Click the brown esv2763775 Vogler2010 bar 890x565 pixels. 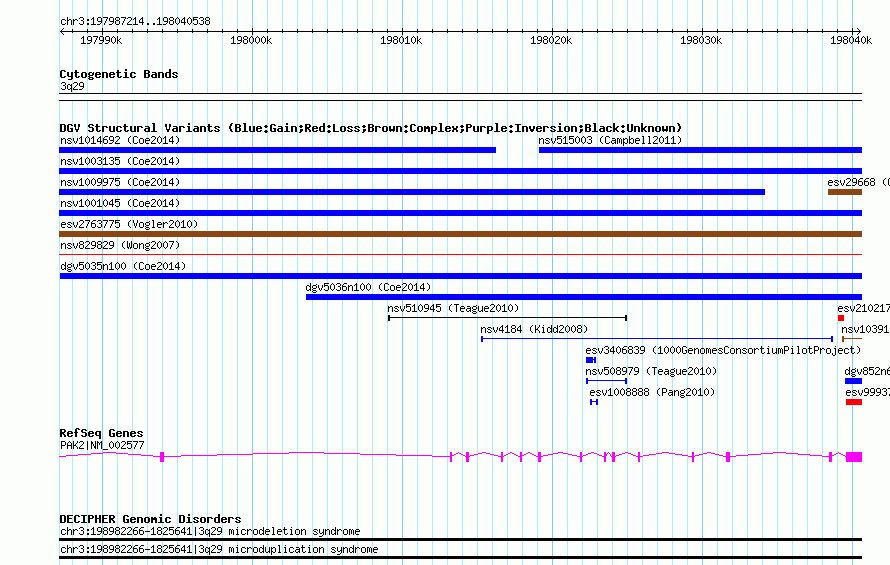460,234
